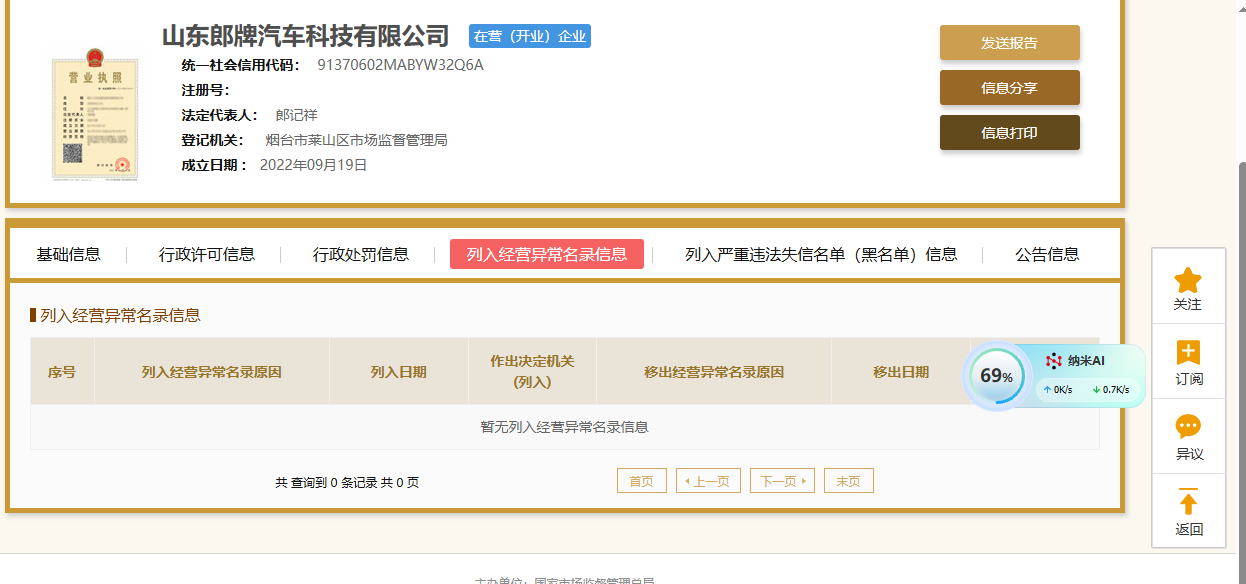Click the 关注 star icon
Viewport: 1246px width, 584px height.
pos(1187,280)
